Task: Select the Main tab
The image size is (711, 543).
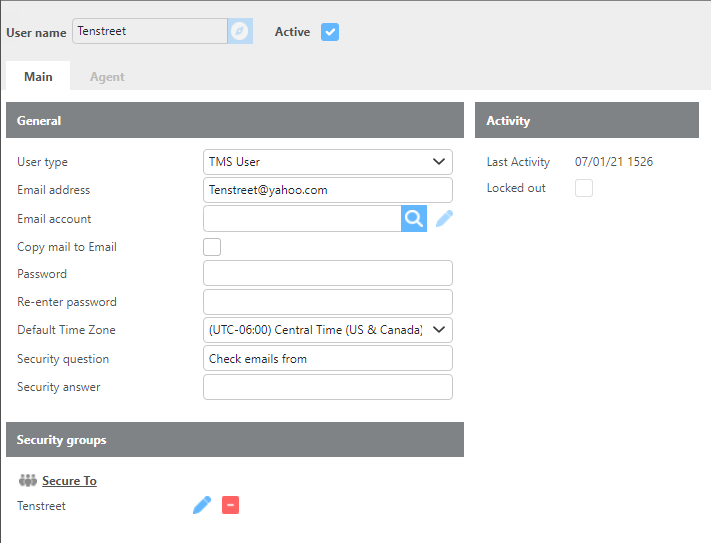Action: [x=38, y=76]
